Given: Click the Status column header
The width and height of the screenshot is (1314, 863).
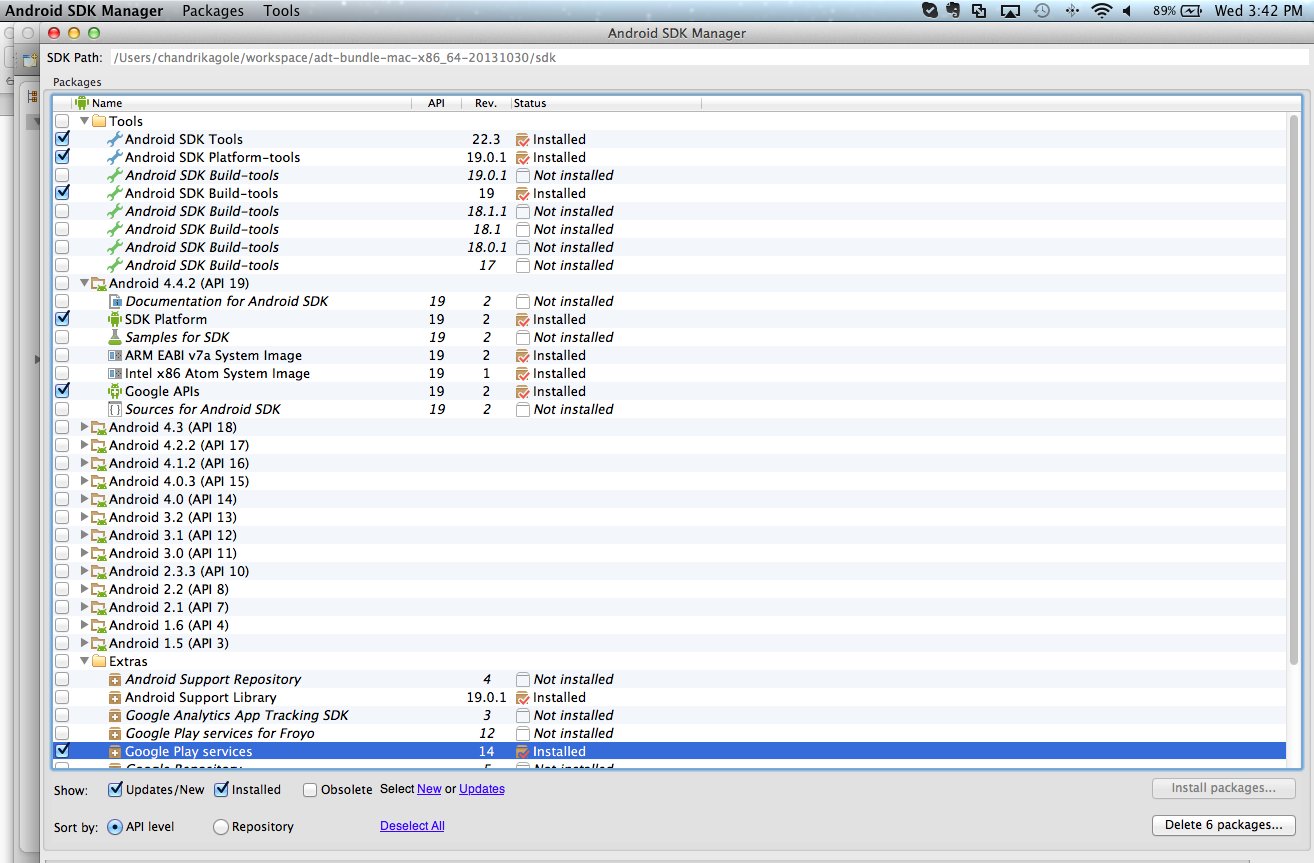Looking at the screenshot, I should coord(606,103).
